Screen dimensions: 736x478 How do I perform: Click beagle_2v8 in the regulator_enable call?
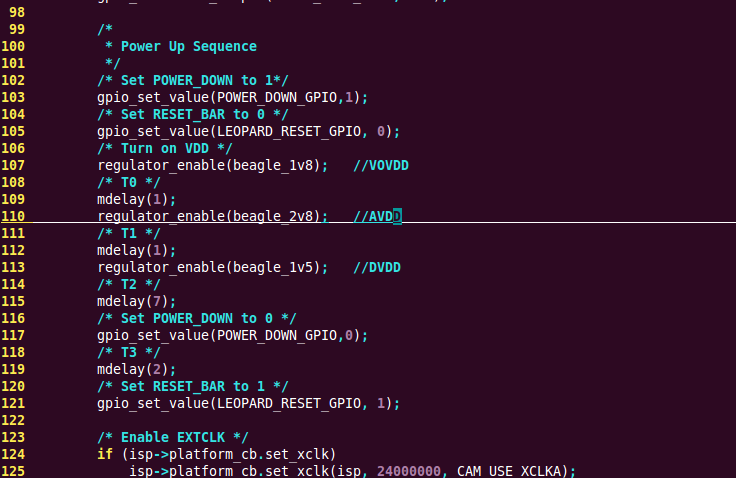[273, 216]
